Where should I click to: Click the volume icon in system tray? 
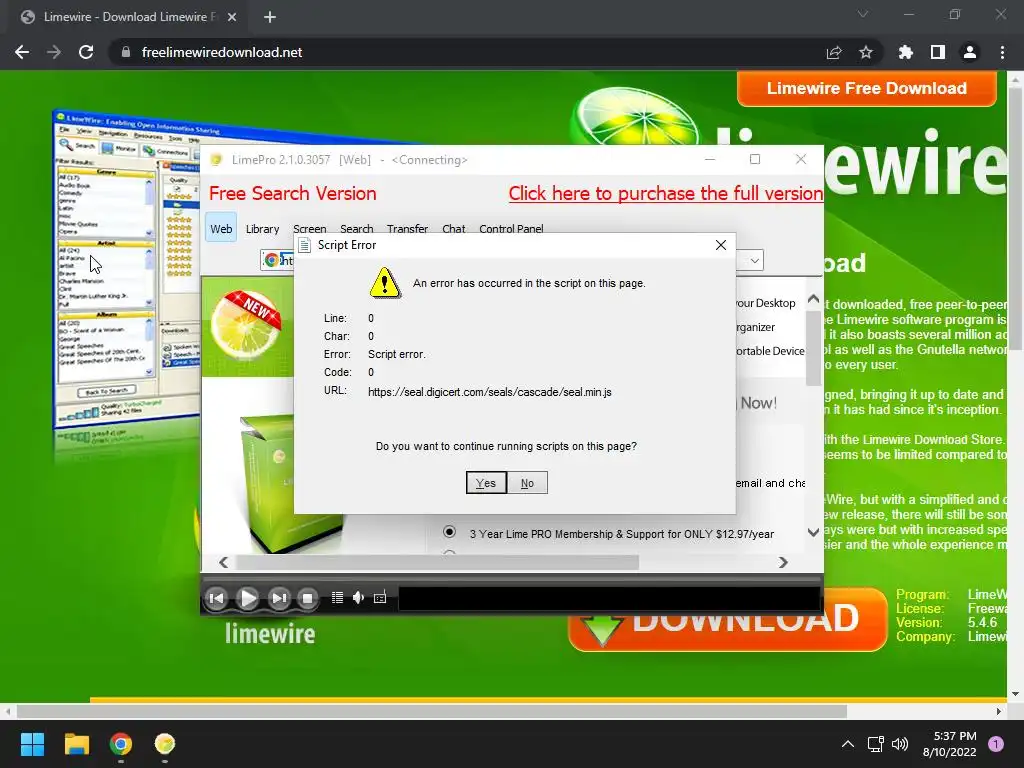point(900,744)
